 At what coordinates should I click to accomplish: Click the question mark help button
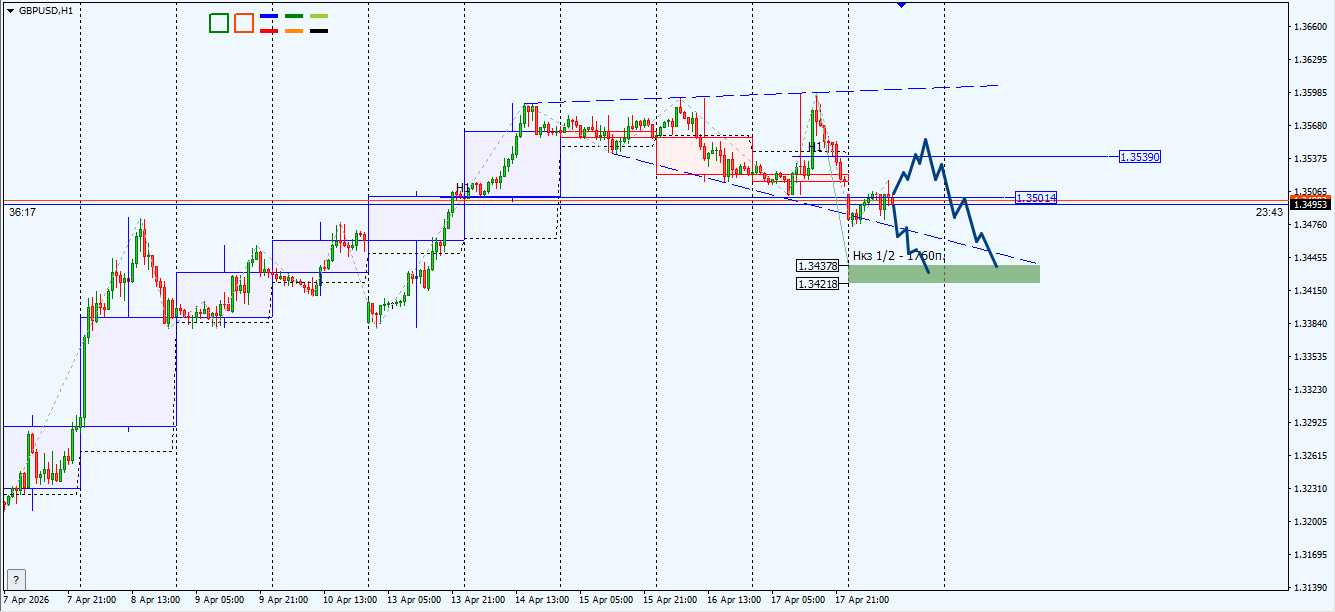click(x=16, y=579)
